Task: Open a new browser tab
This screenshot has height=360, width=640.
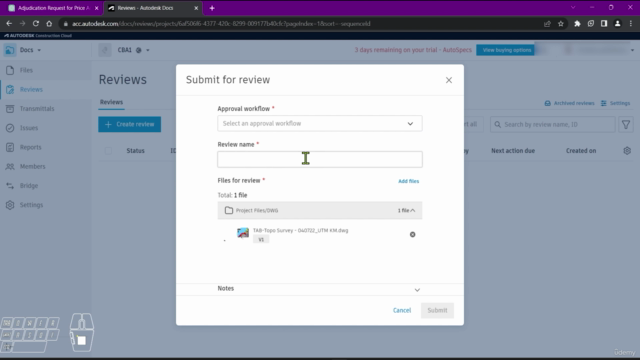Action: pos(212,8)
